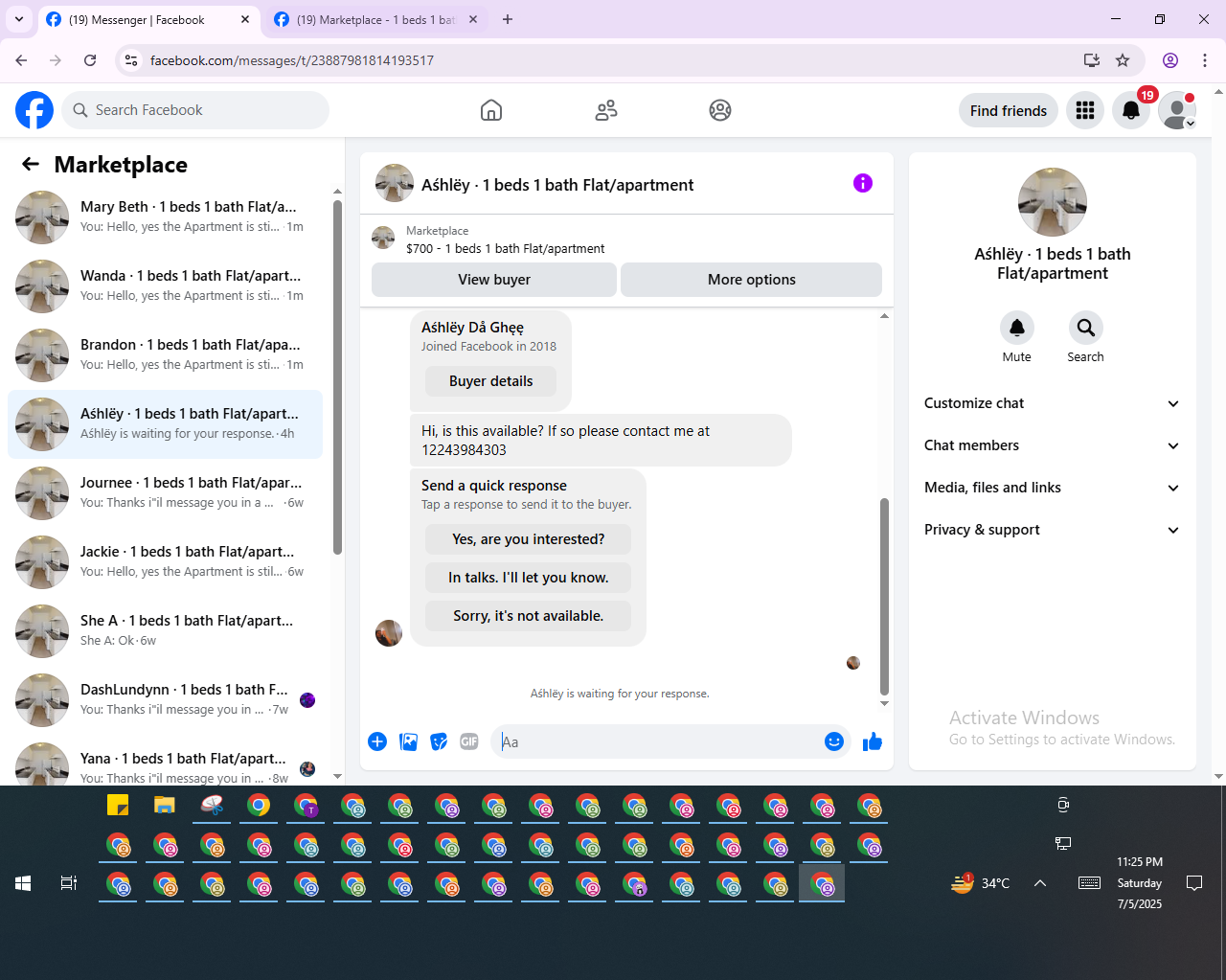Expand Customize chat section
The height and width of the screenshot is (980, 1226).
(x=1053, y=403)
